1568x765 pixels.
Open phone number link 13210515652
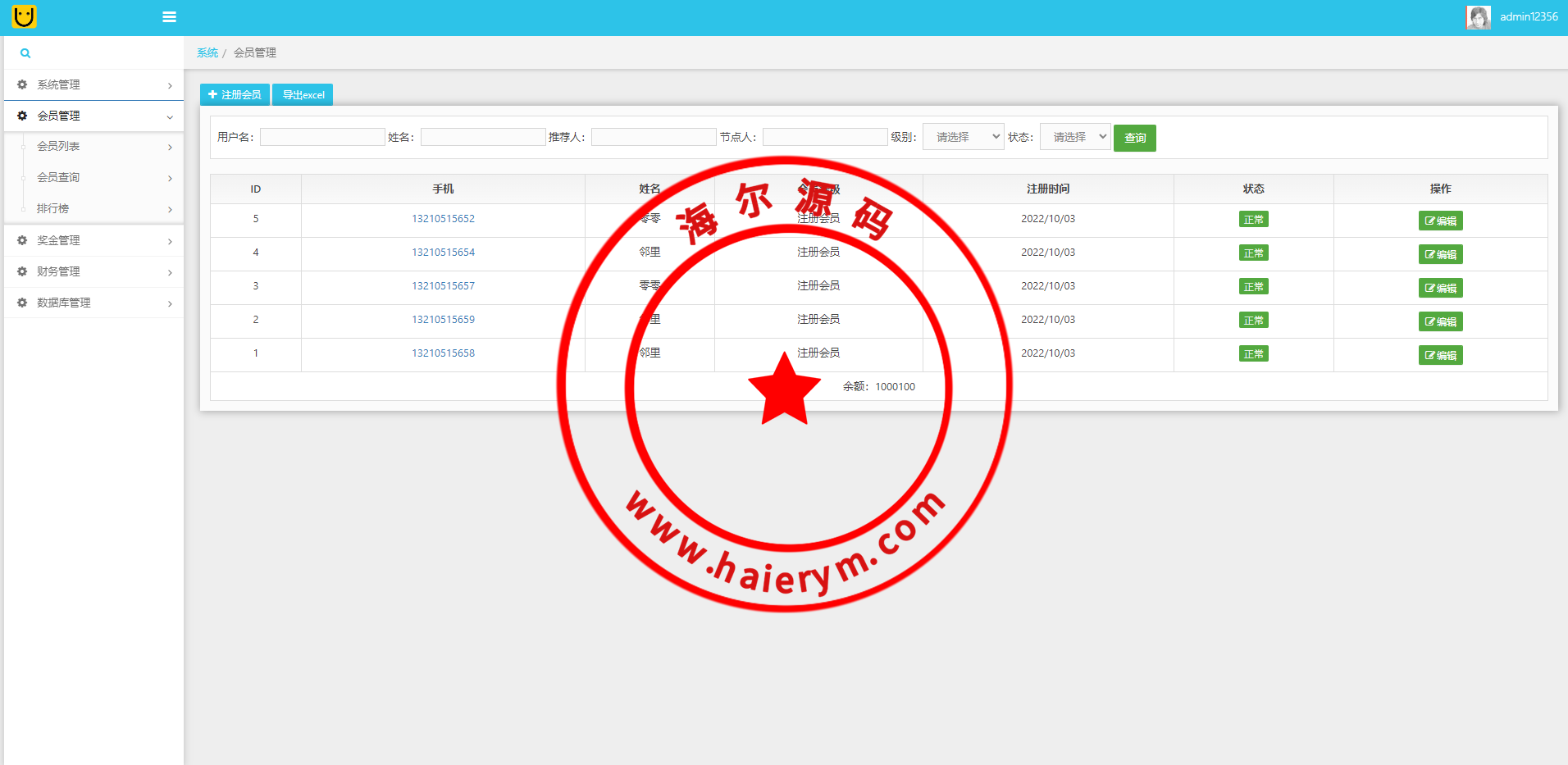click(x=443, y=219)
